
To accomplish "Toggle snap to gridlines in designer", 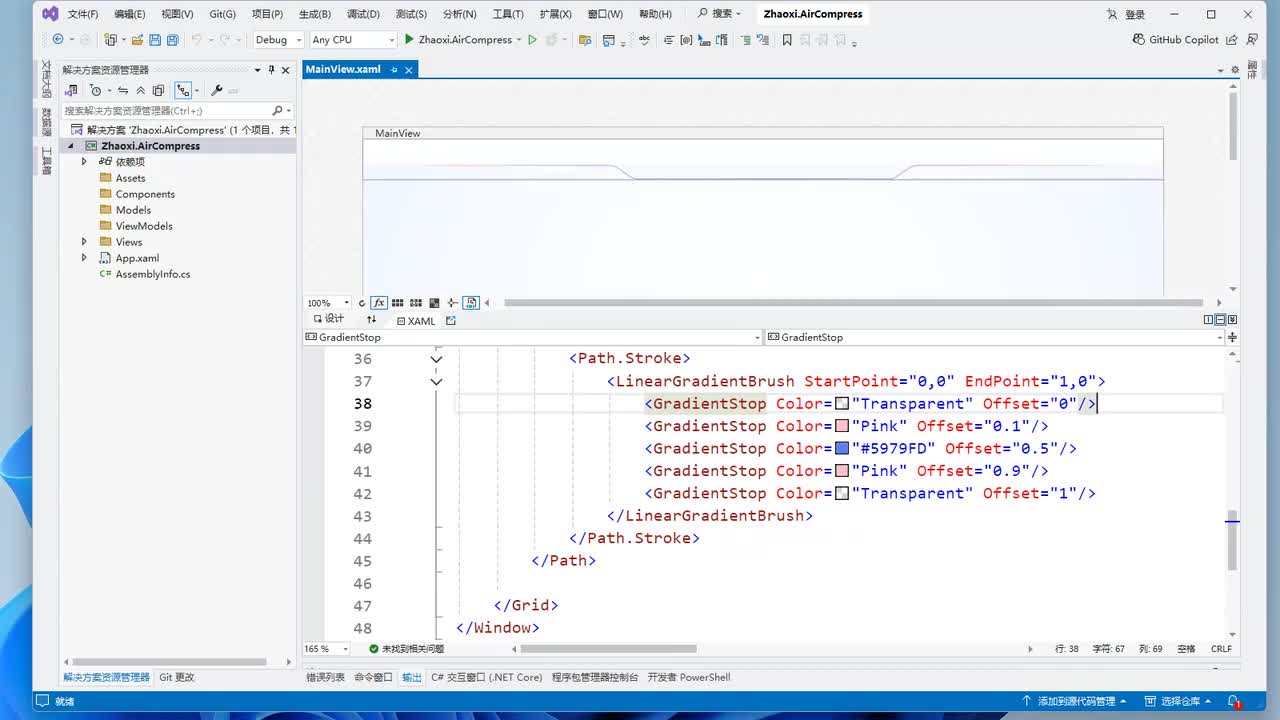I will (416, 303).
